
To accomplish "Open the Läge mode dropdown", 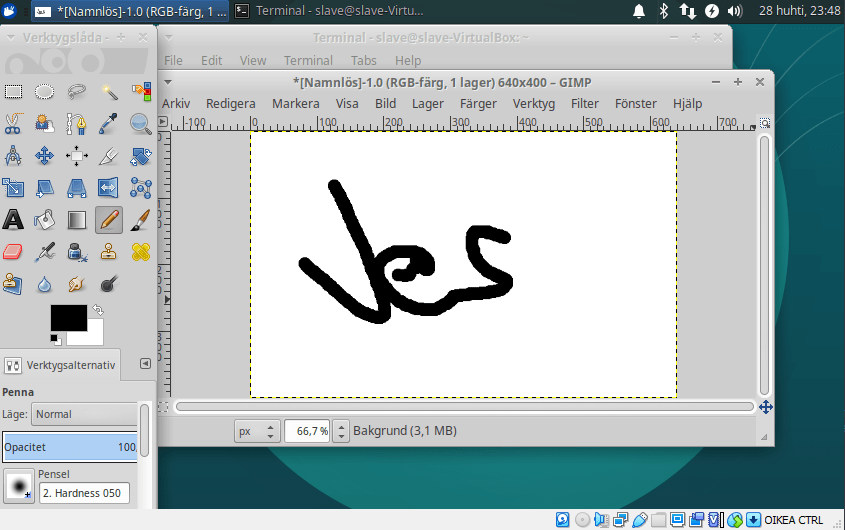I will [x=84, y=414].
